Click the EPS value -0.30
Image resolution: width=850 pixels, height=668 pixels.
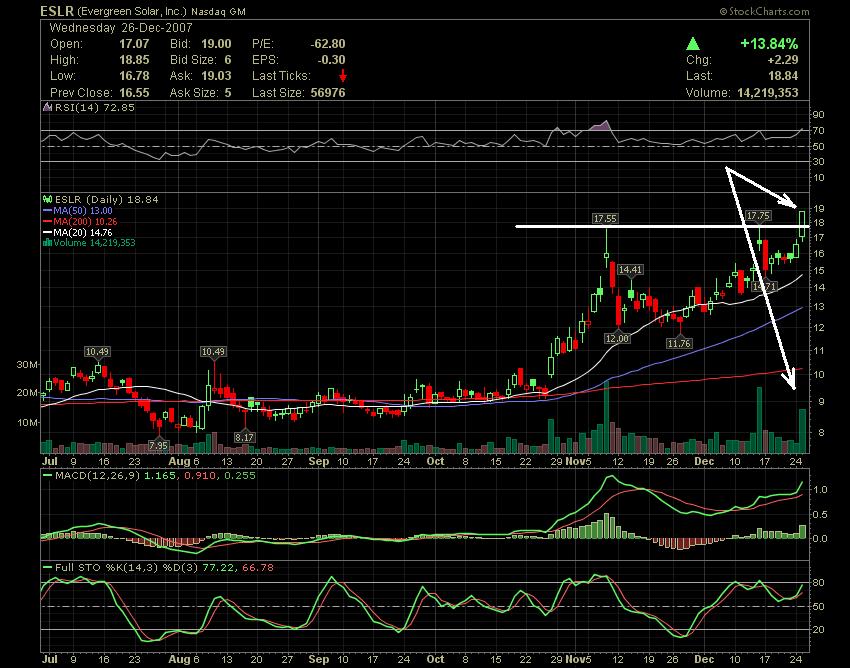click(331, 60)
